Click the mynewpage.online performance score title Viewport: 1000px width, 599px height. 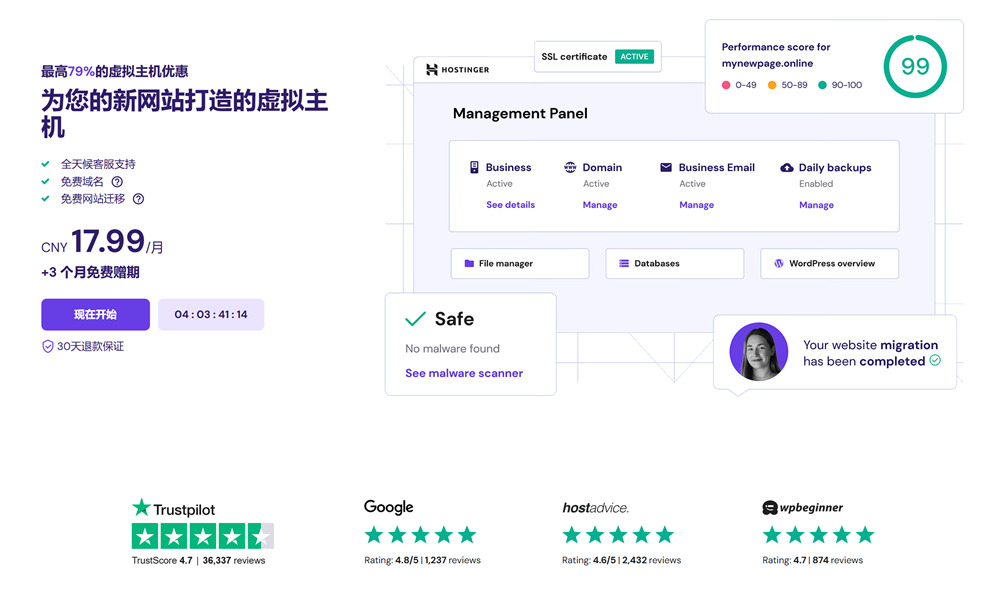click(776, 55)
